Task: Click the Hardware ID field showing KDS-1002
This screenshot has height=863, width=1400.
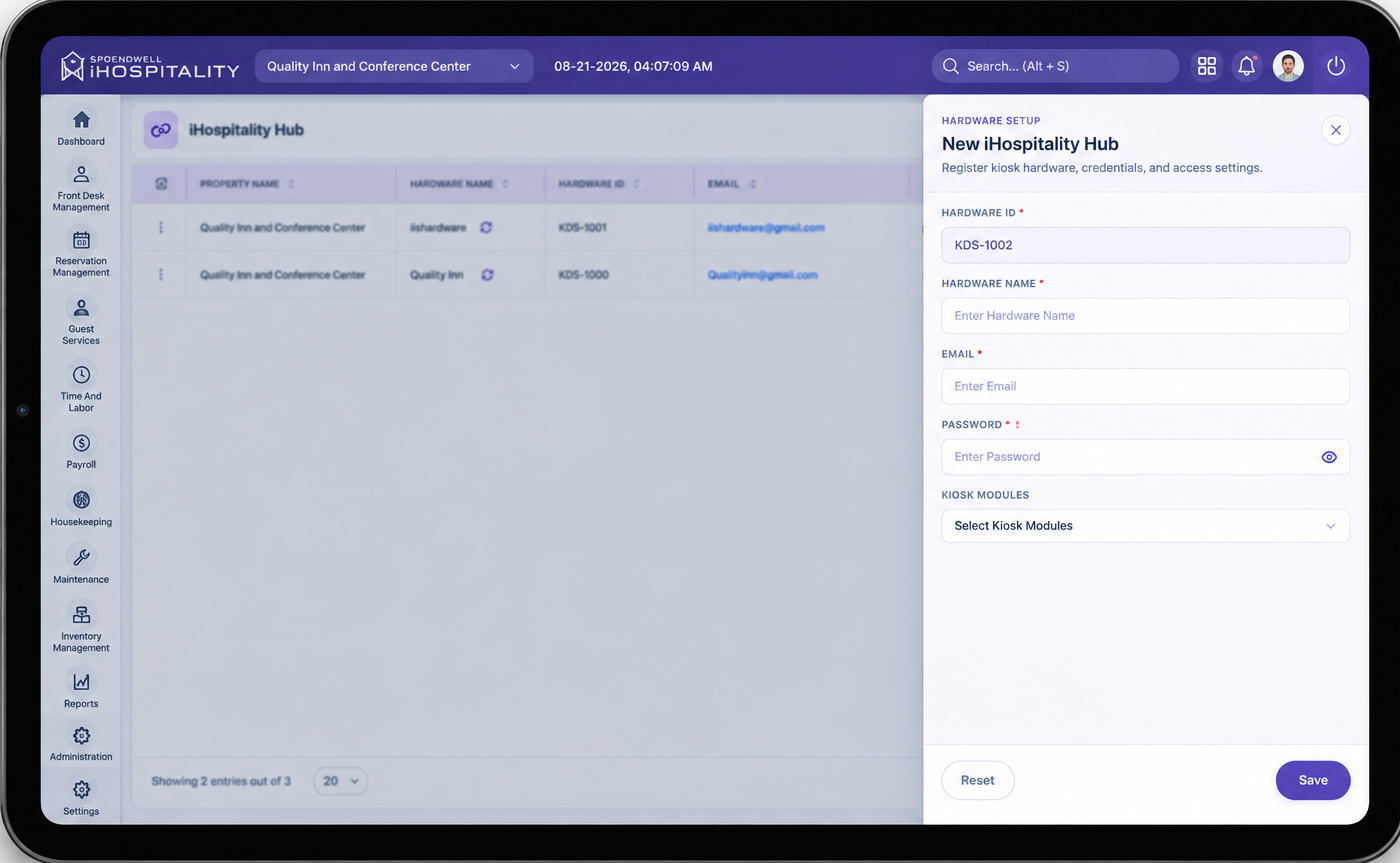Action: 1146,245
